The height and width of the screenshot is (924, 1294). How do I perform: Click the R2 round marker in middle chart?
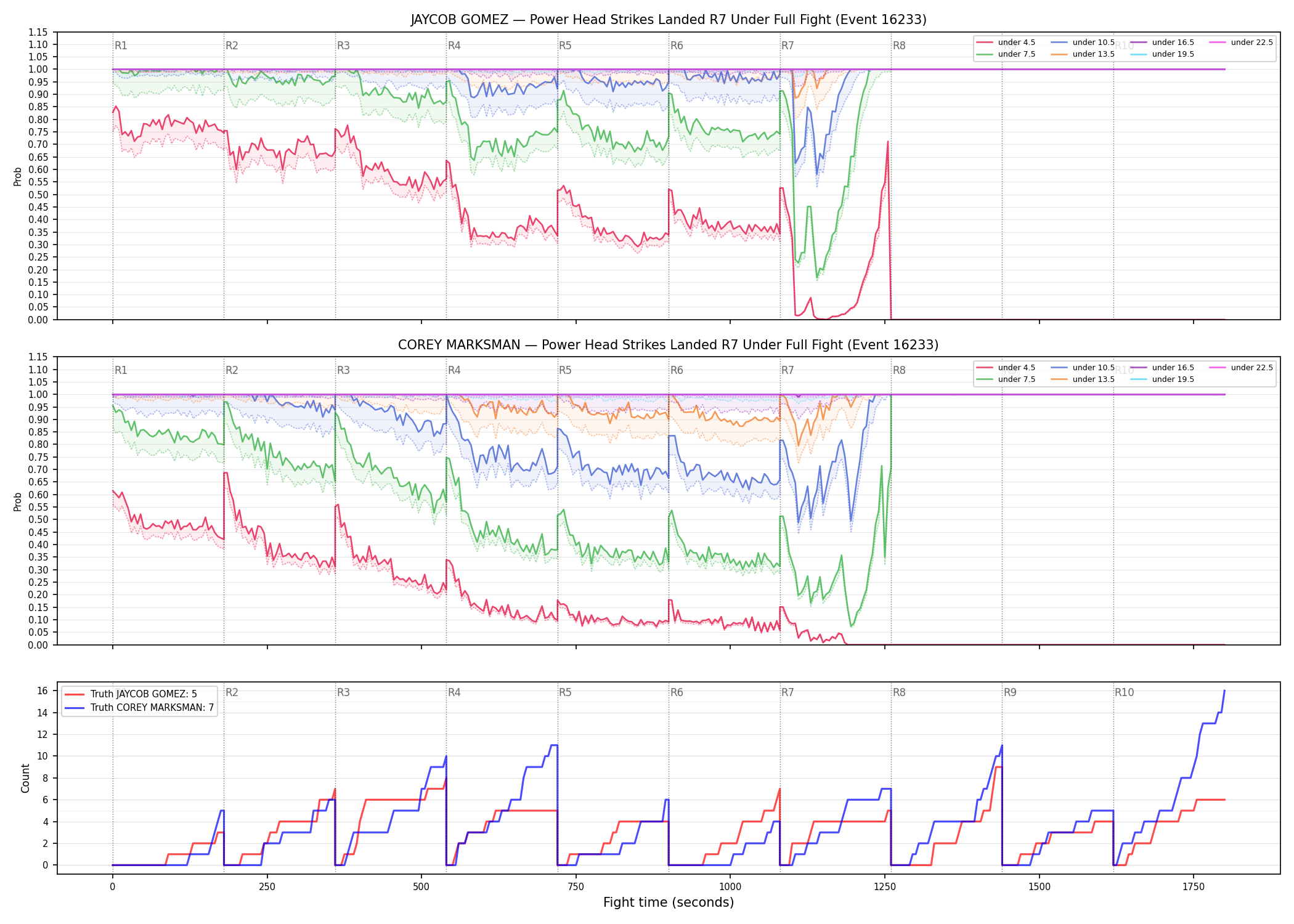coord(232,370)
